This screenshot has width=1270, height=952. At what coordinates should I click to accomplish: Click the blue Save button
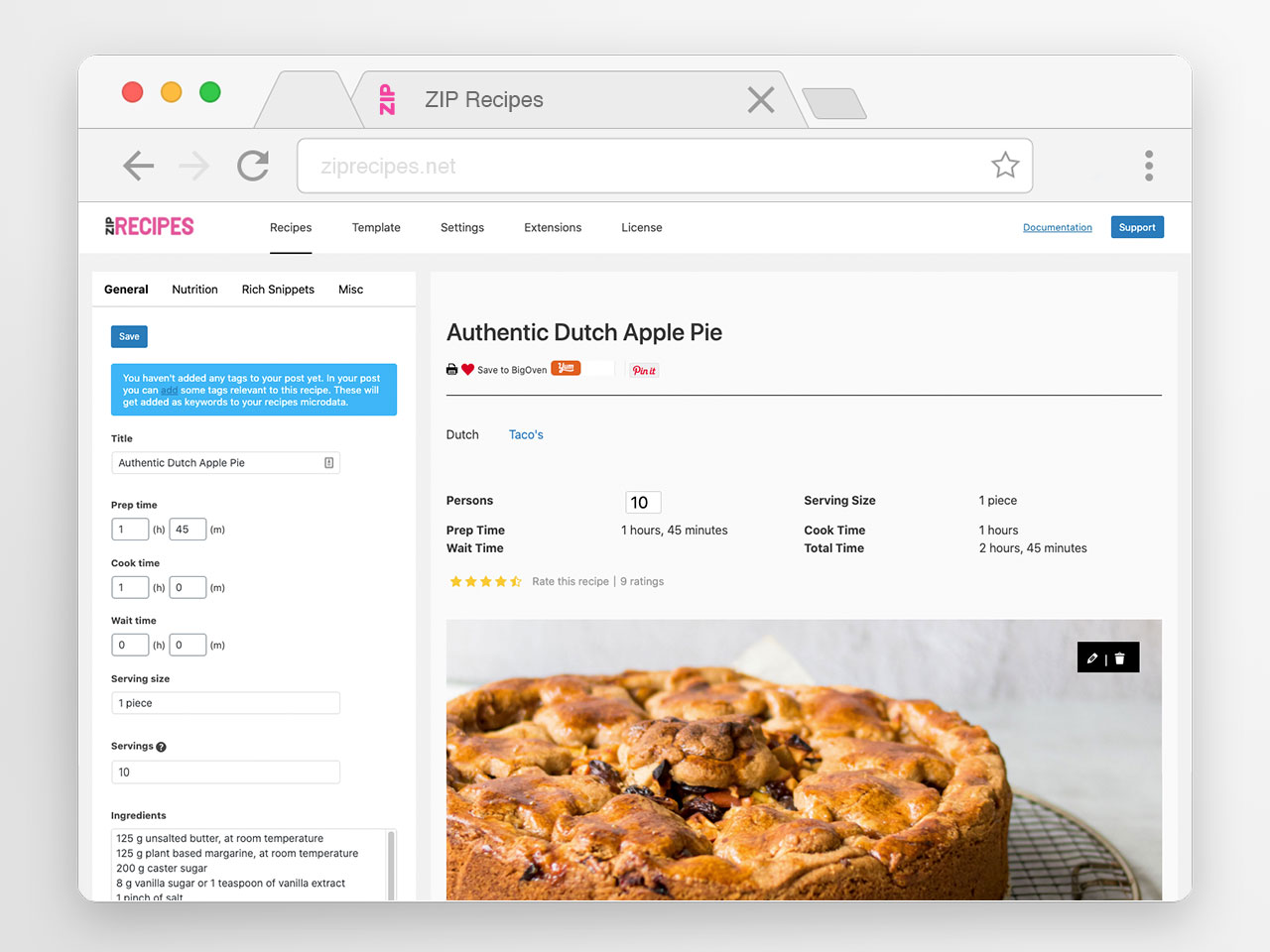click(x=129, y=336)
